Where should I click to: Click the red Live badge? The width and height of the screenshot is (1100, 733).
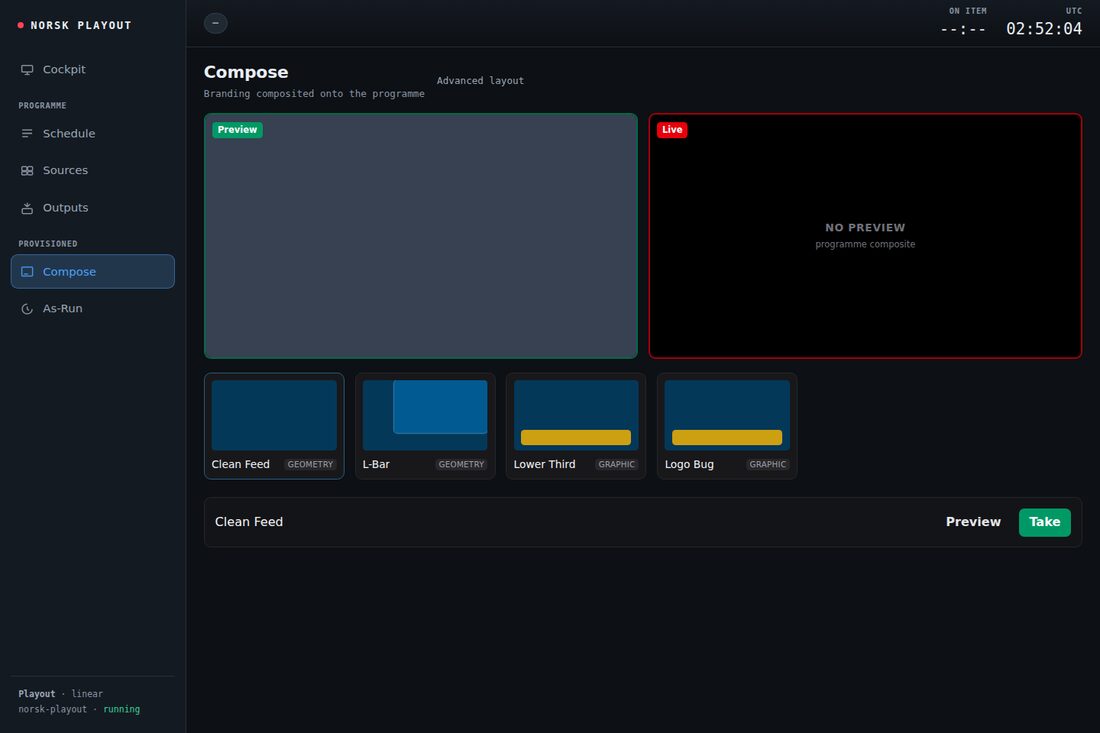click(x=672, y=130)
